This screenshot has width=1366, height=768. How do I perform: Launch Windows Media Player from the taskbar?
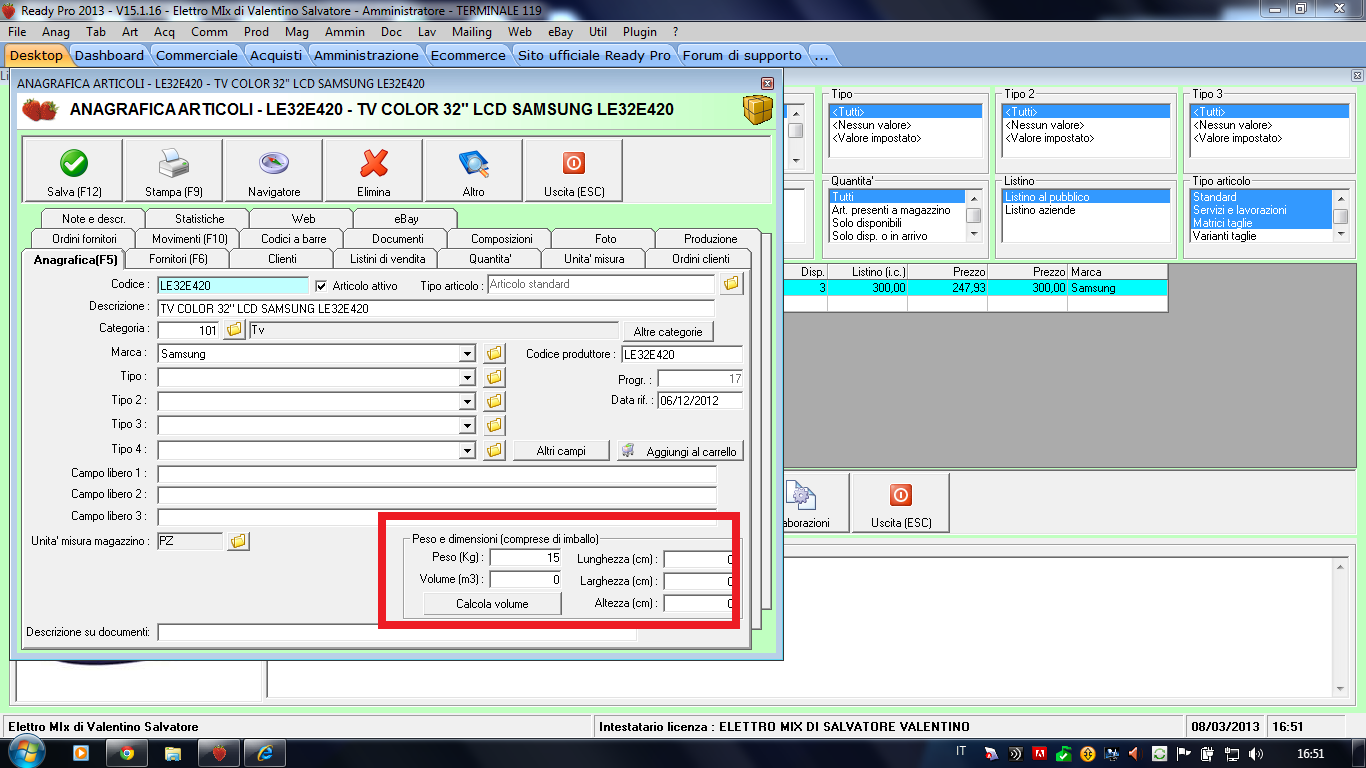[x=81, y=753]
